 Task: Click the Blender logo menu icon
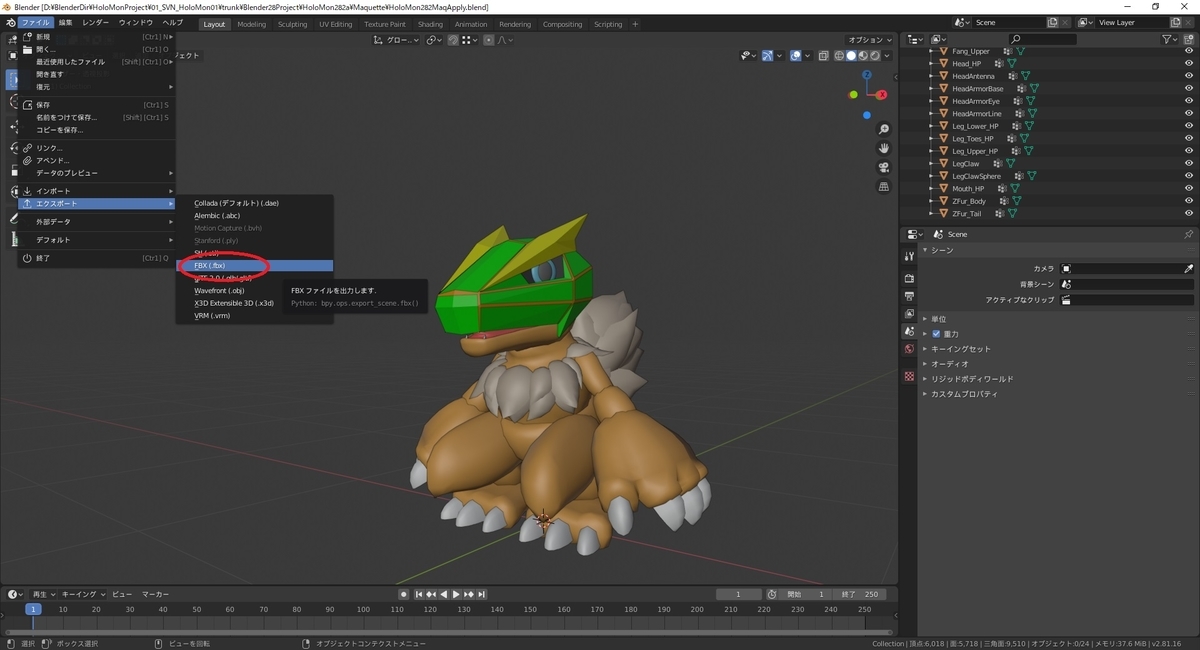pyautogui.click(x=9, y=22)
